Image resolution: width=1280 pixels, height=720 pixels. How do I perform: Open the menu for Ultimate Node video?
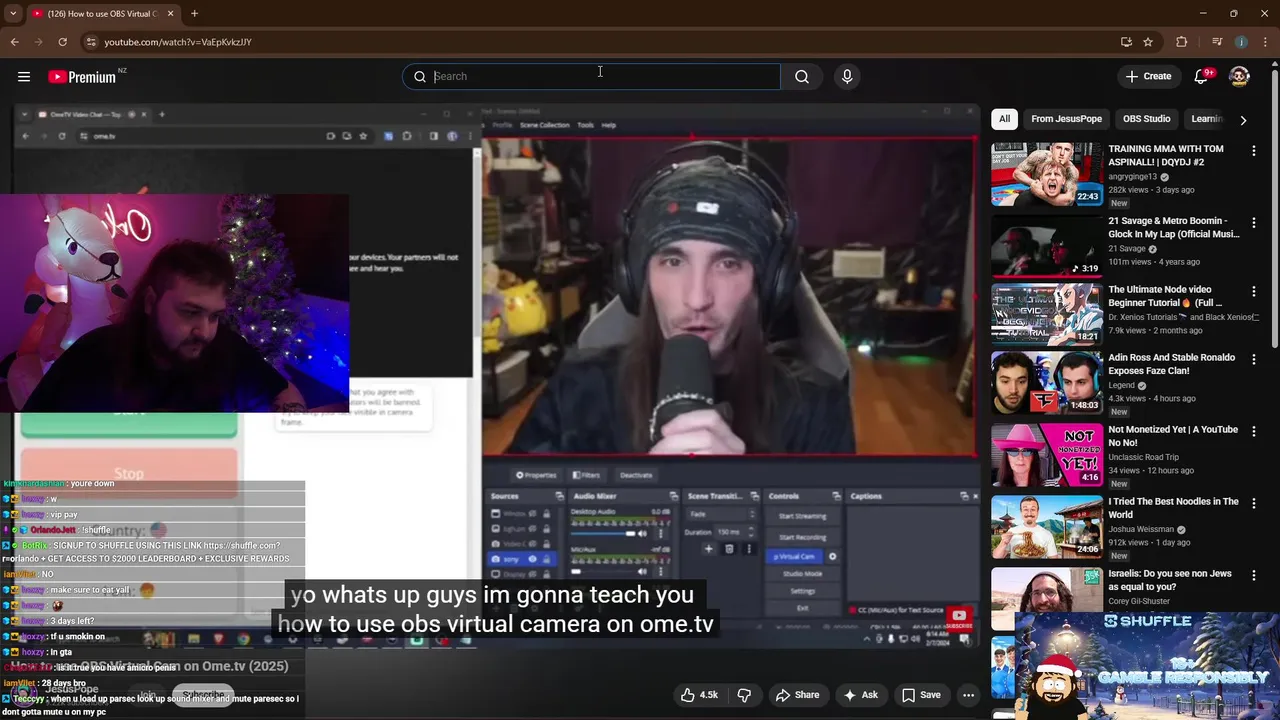pos(1253,292)
